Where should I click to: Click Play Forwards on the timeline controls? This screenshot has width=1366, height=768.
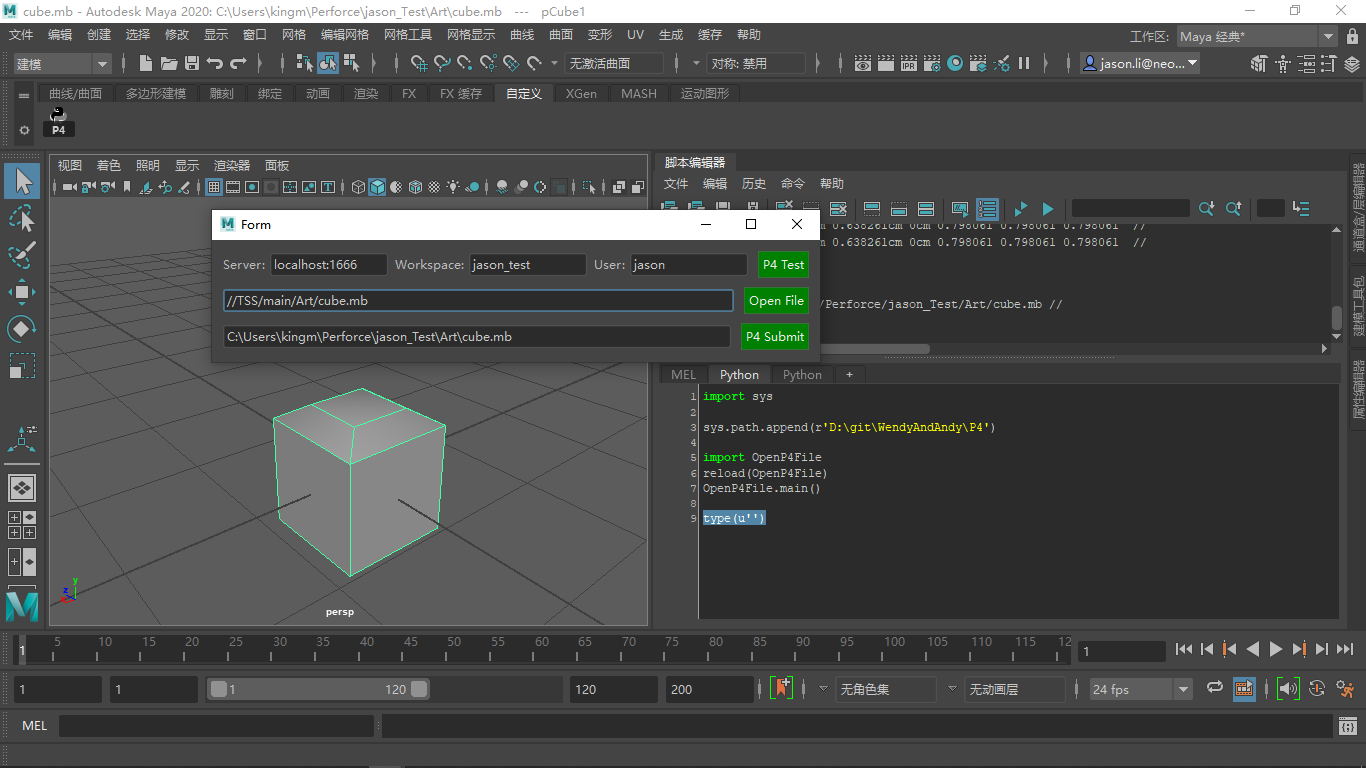click(x=1276, y=649)
